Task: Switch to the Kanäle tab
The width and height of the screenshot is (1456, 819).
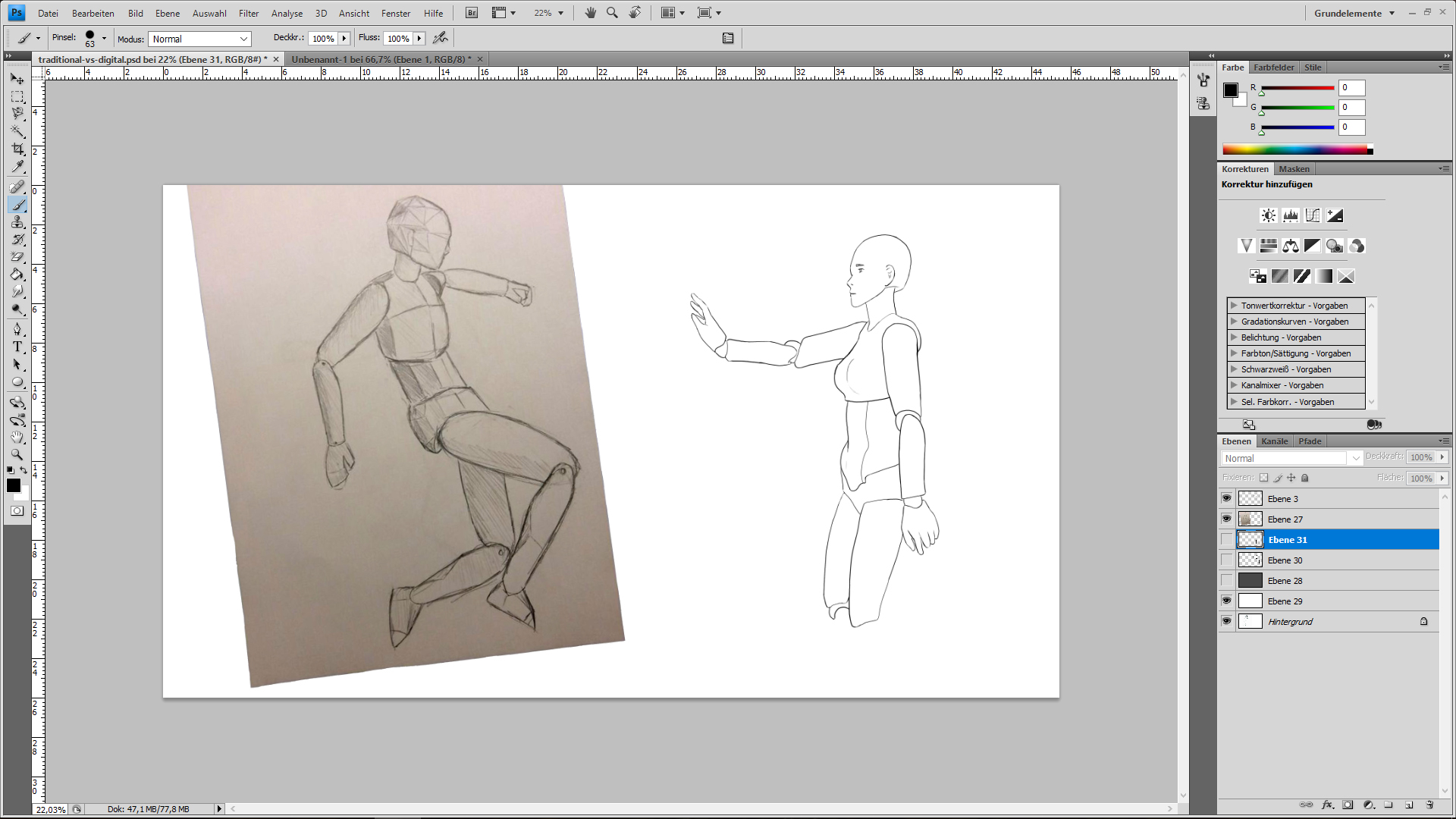Action: pyautogui.click(x=1274, y=441)
